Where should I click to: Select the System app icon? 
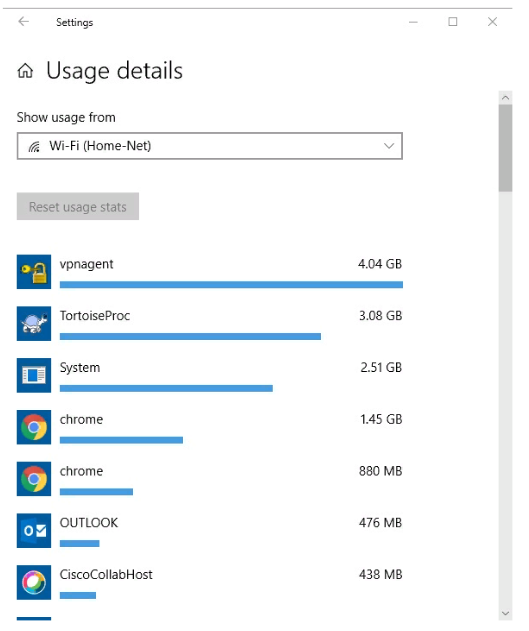pos(34,375)
